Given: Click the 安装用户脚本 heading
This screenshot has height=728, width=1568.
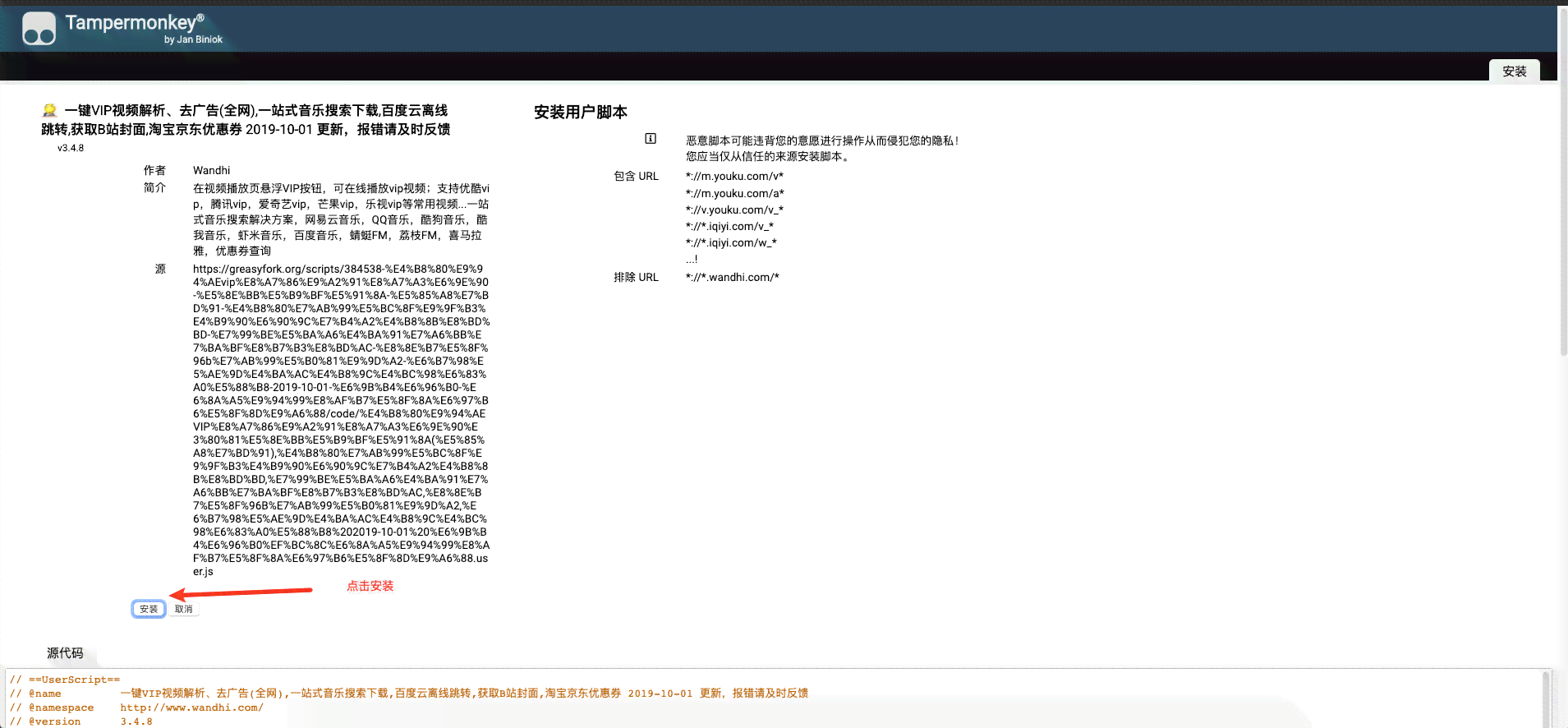Looking at the screenshot, I should point(581,112).
